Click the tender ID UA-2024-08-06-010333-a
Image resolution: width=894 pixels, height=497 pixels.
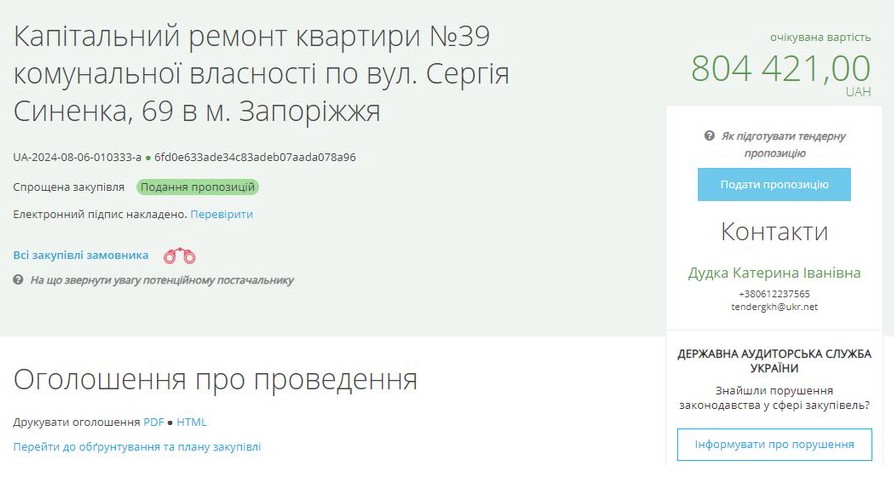click(77, 158)
